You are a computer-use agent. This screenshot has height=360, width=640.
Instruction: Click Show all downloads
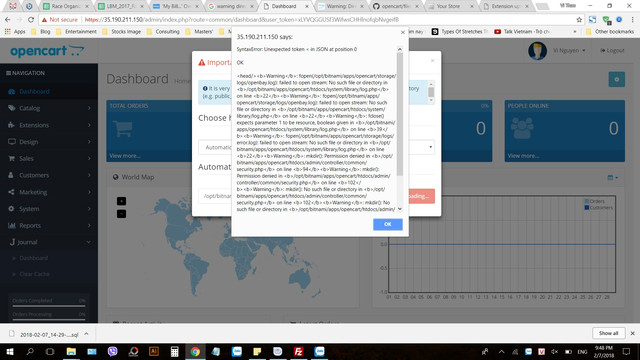[x=608, y=333]
